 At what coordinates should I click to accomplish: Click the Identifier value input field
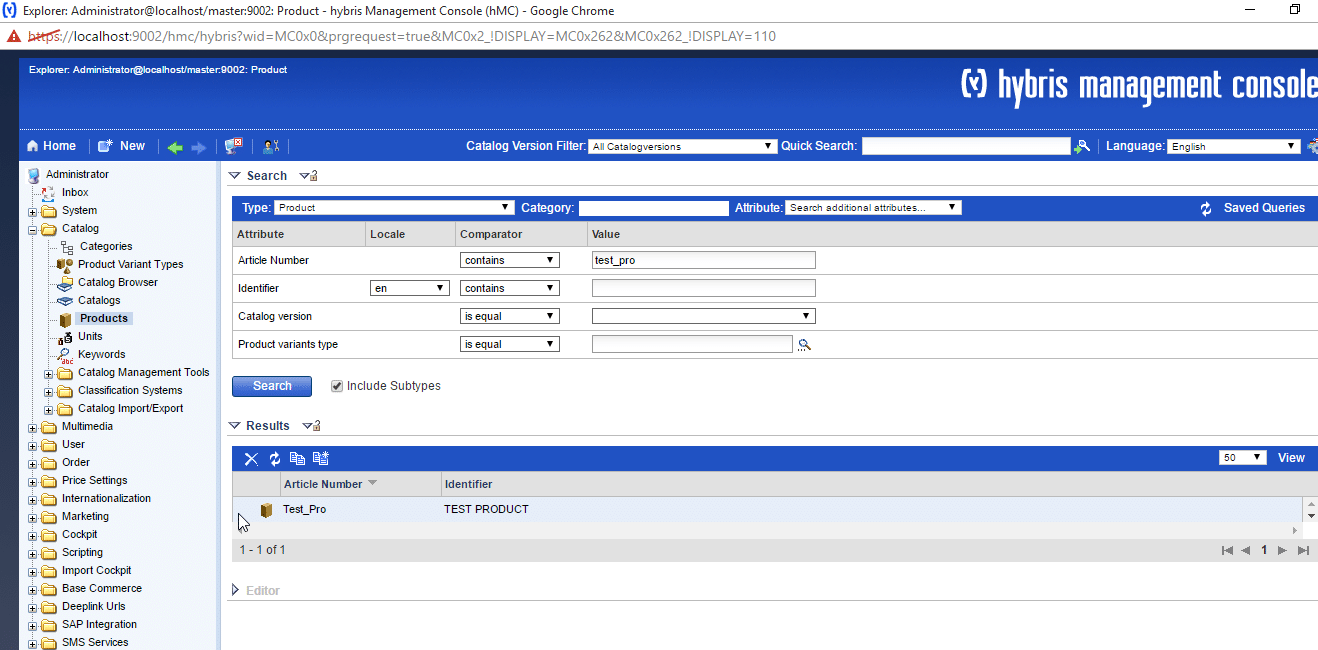(x=703, y=288)
